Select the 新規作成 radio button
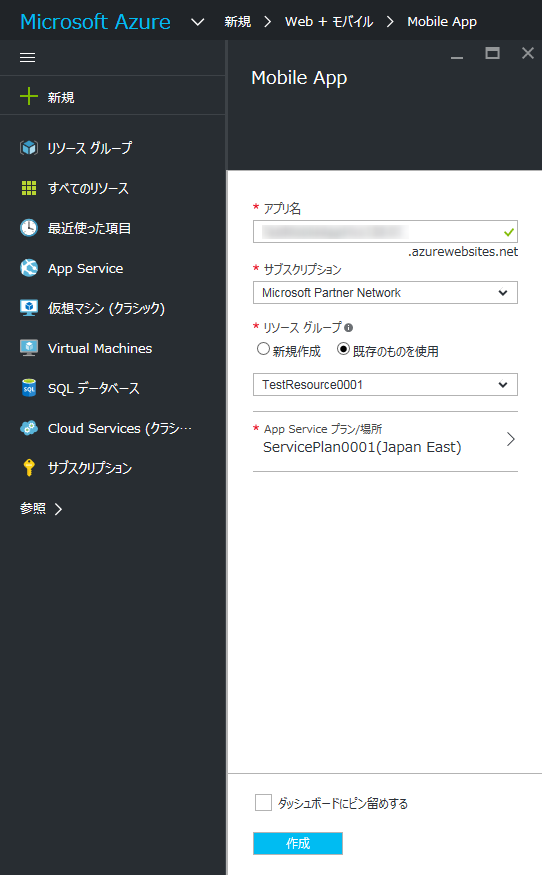This screenshot has width=542, height=875. (x=263, y=349)
